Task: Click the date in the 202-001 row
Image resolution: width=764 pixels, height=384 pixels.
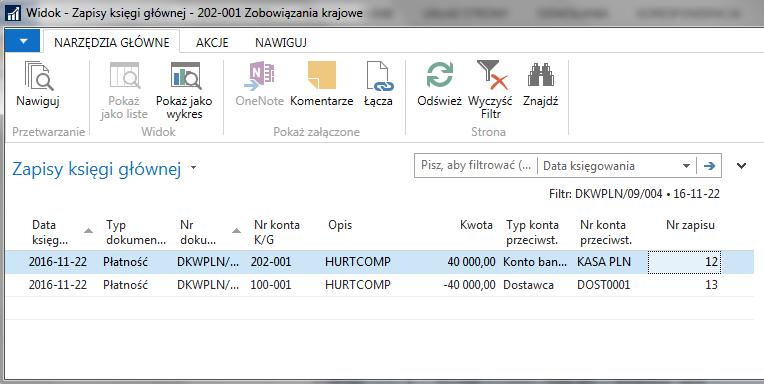Action: [57, 262]
